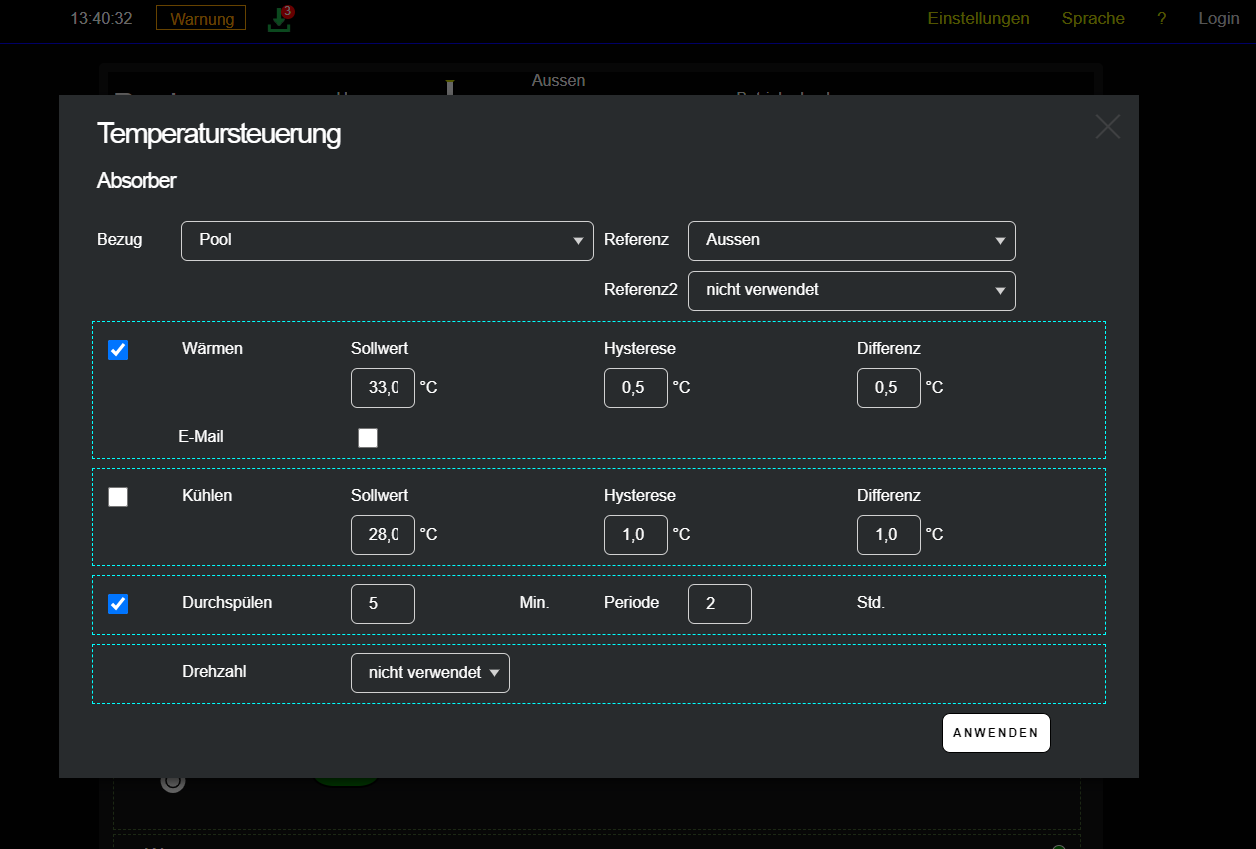1256x849 pixels.
Task: Select the Kühlen Hysterese input field
Action: point(636,535)
